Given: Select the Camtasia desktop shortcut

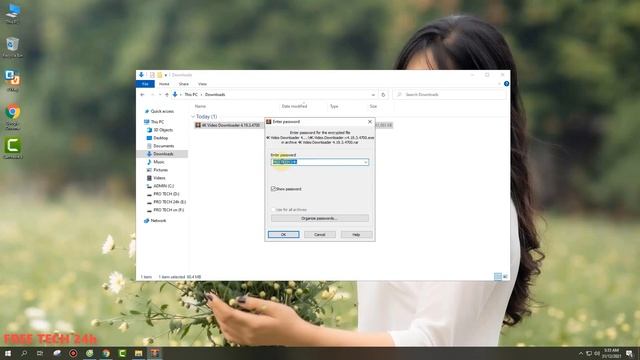Looking at the screenshot, I should (x=13, y=148).
